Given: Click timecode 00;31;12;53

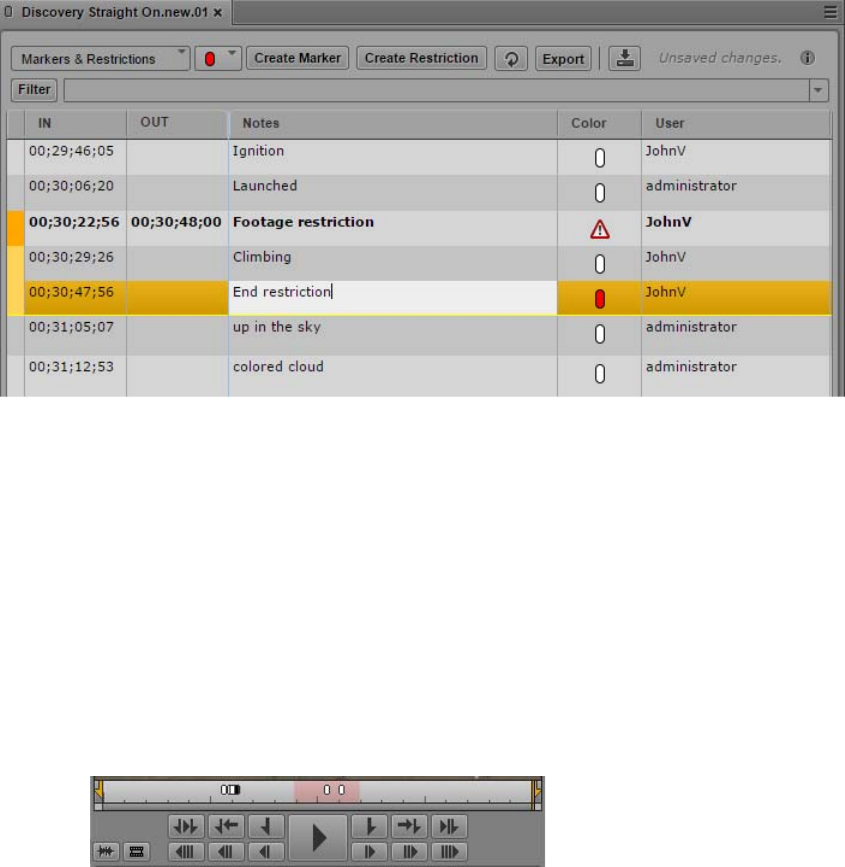Looking at the screenshot, I should tap(71, 367).
